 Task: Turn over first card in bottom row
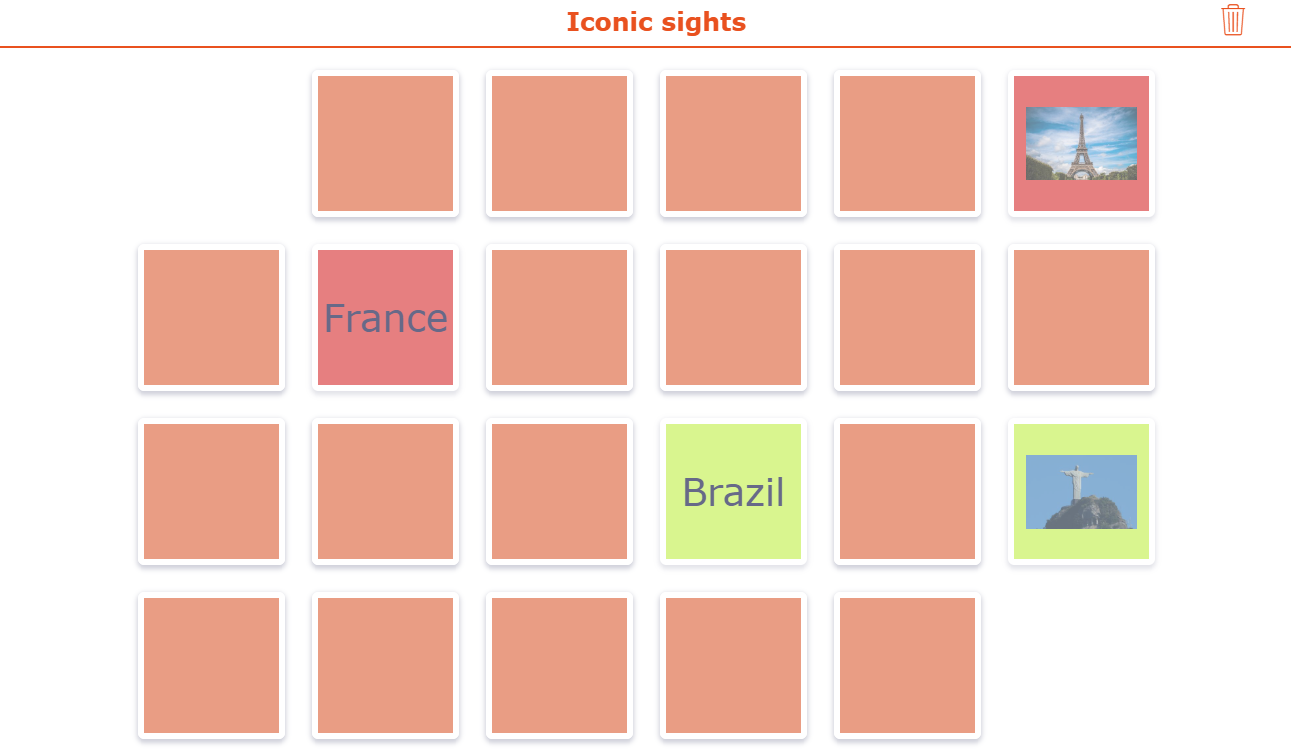point(211,665)
